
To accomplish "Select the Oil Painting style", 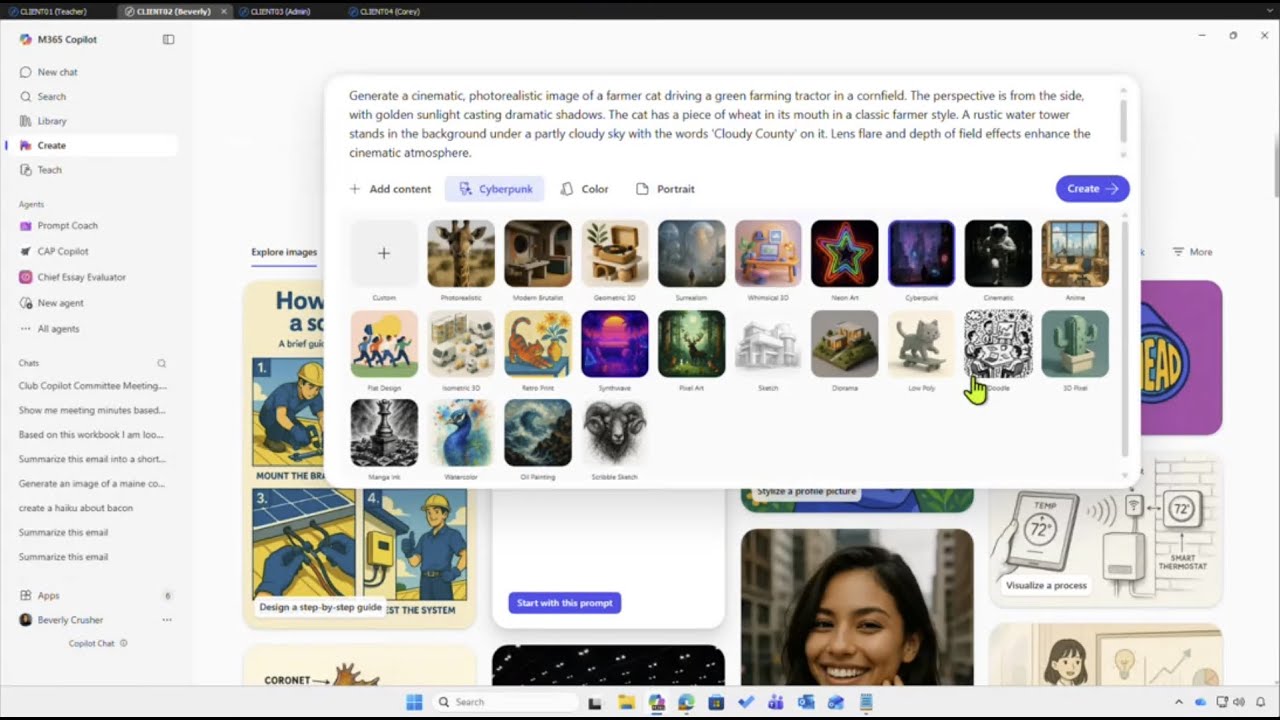I will pos(538,433).
